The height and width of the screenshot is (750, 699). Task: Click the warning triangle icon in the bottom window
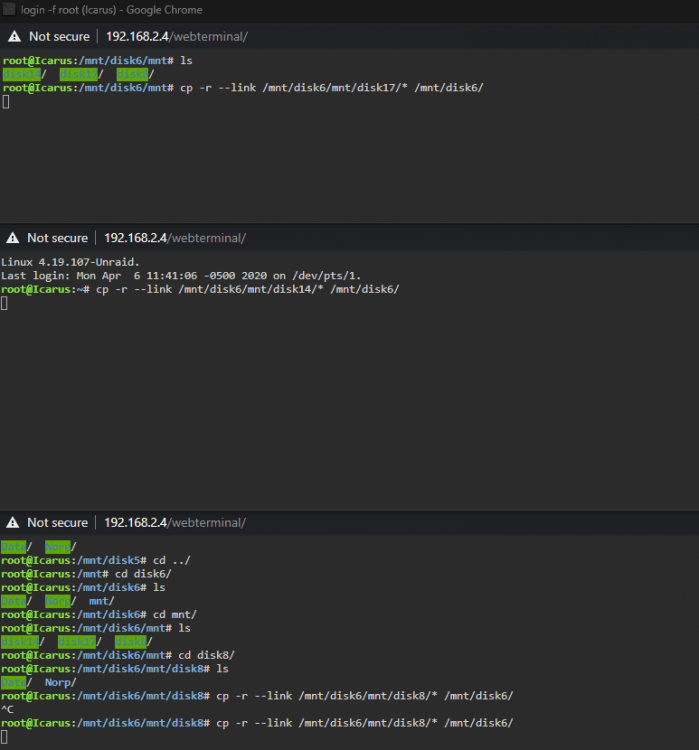click(13, 522)
